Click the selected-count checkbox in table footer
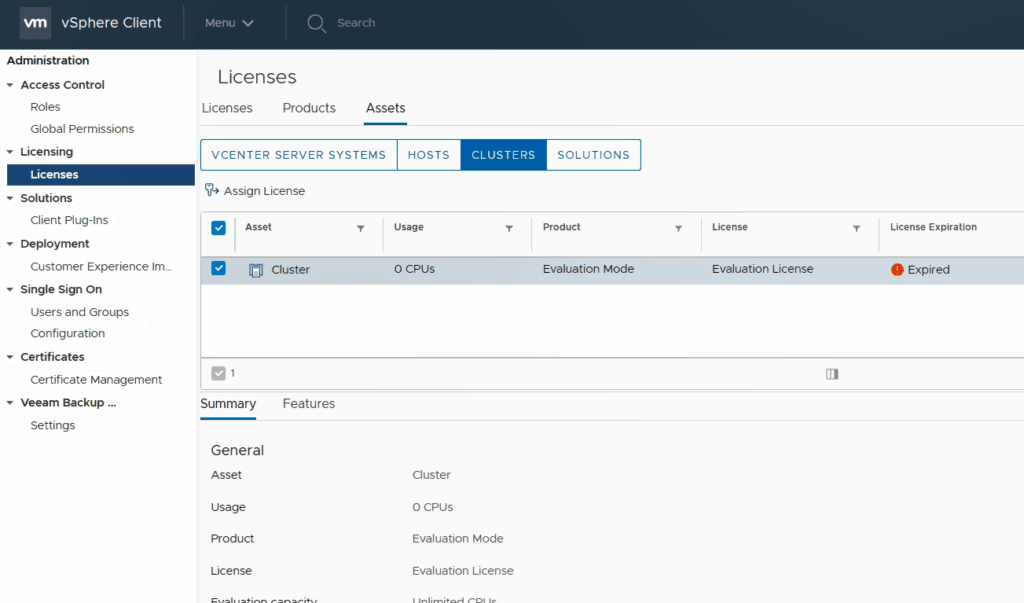Image resolution: width=1024 pixels, height=603 pixels. pos(218,373)
